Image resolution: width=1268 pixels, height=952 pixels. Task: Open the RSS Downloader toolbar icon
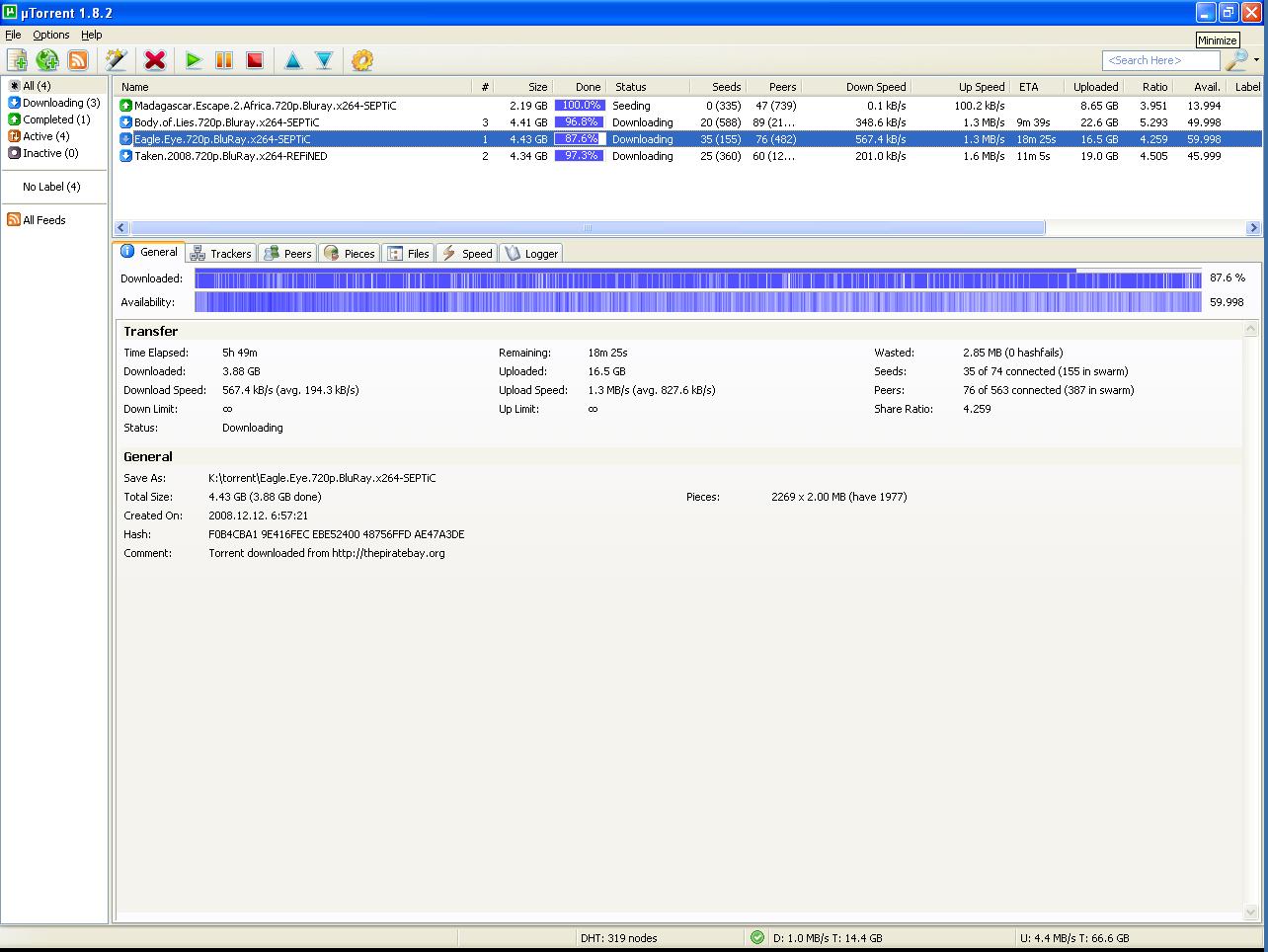(x=78, y=60)
